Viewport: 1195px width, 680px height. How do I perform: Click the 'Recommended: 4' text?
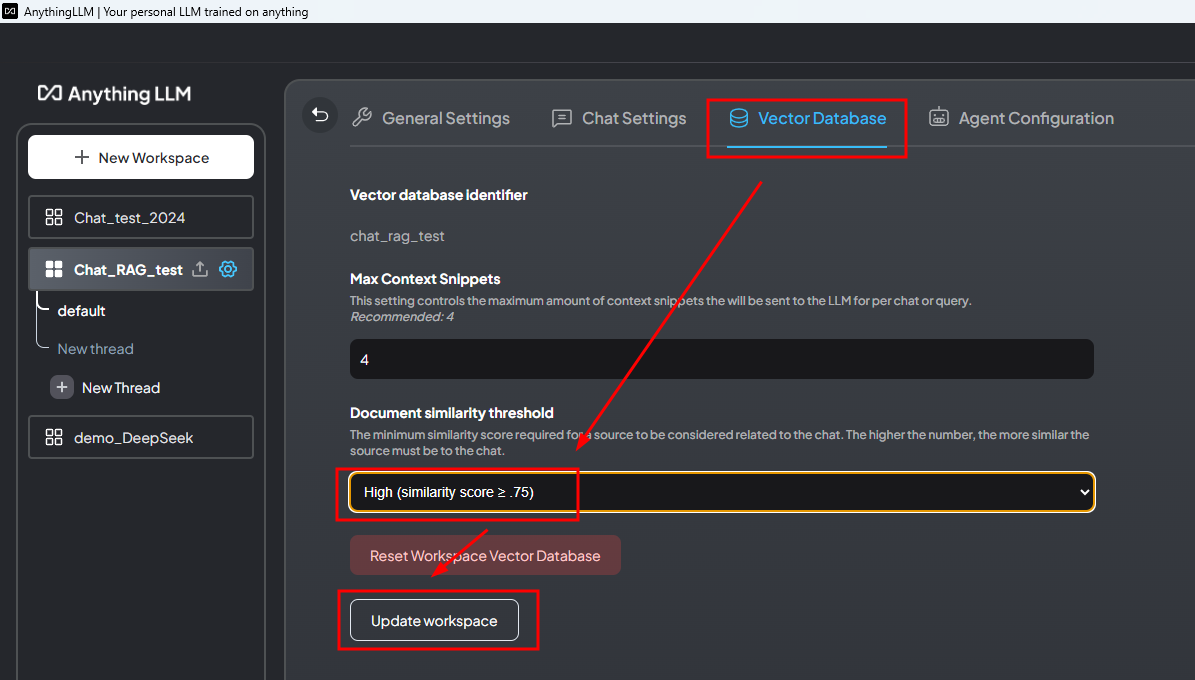(x=402, y=316)
